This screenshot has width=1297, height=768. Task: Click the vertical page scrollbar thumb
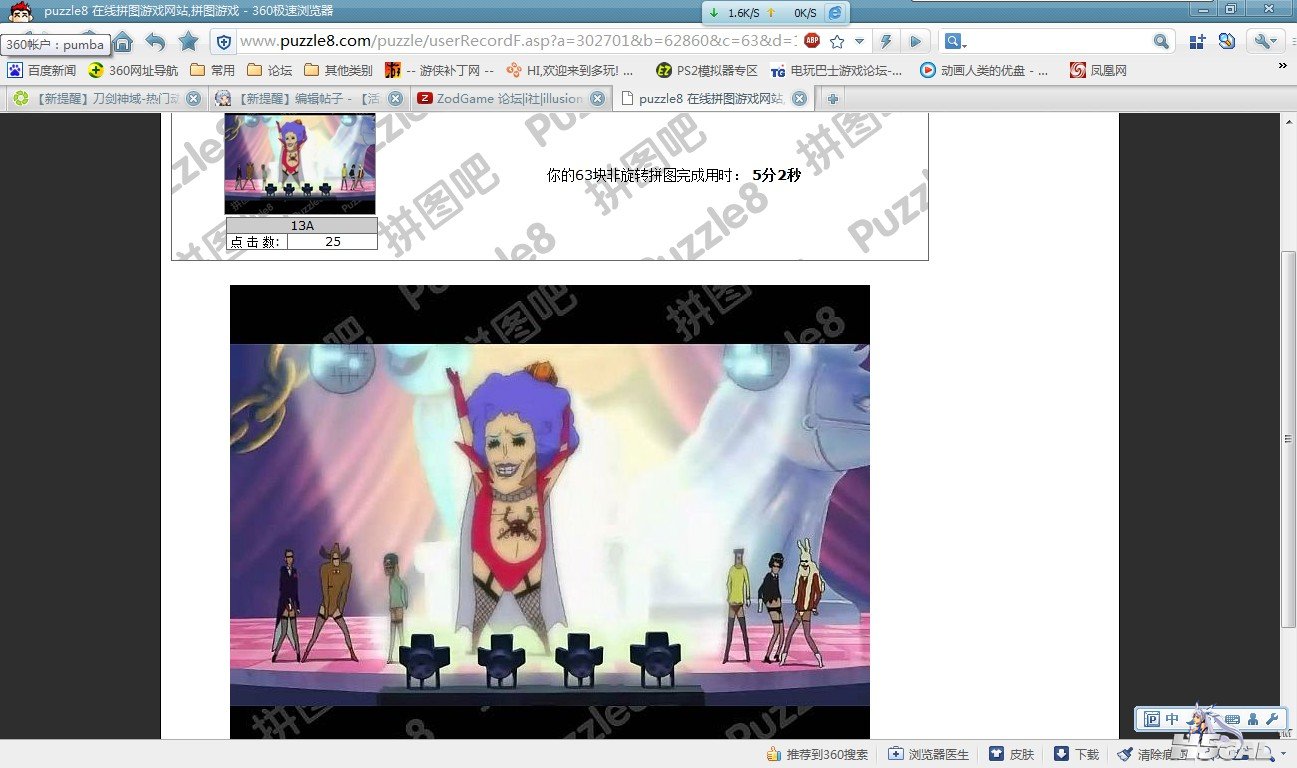[1288, 438]
